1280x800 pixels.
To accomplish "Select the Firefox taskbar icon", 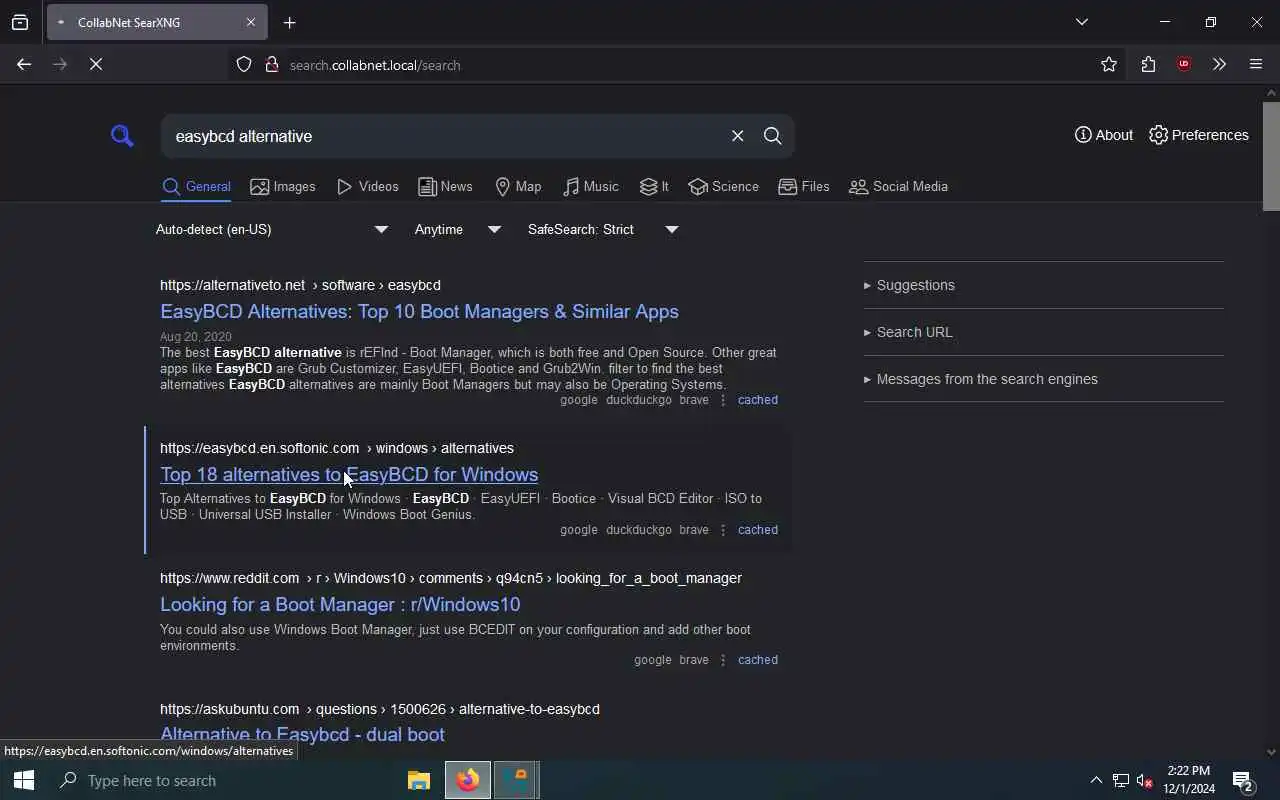I will (468, 780).
